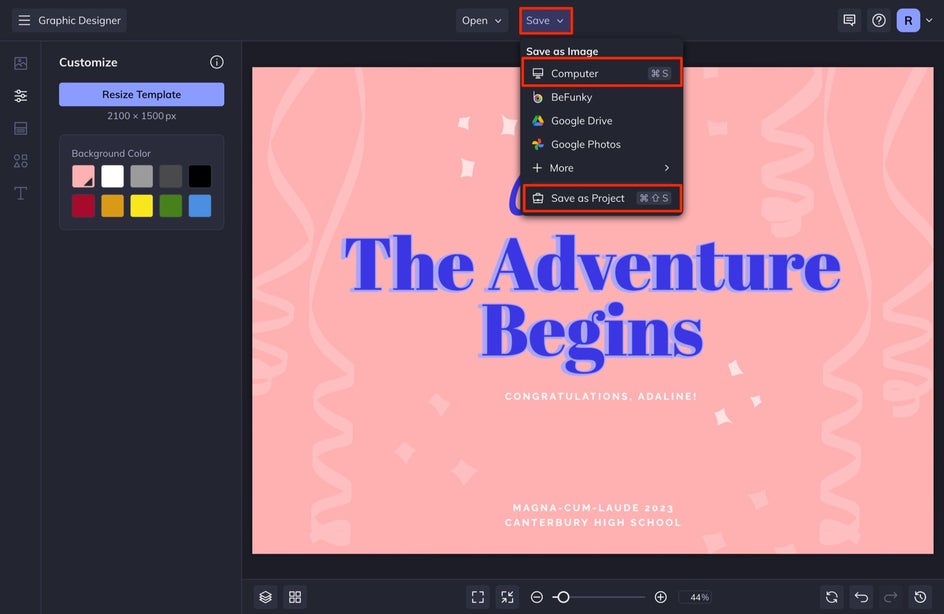Click the R user avatar

(x=908, y=20)
